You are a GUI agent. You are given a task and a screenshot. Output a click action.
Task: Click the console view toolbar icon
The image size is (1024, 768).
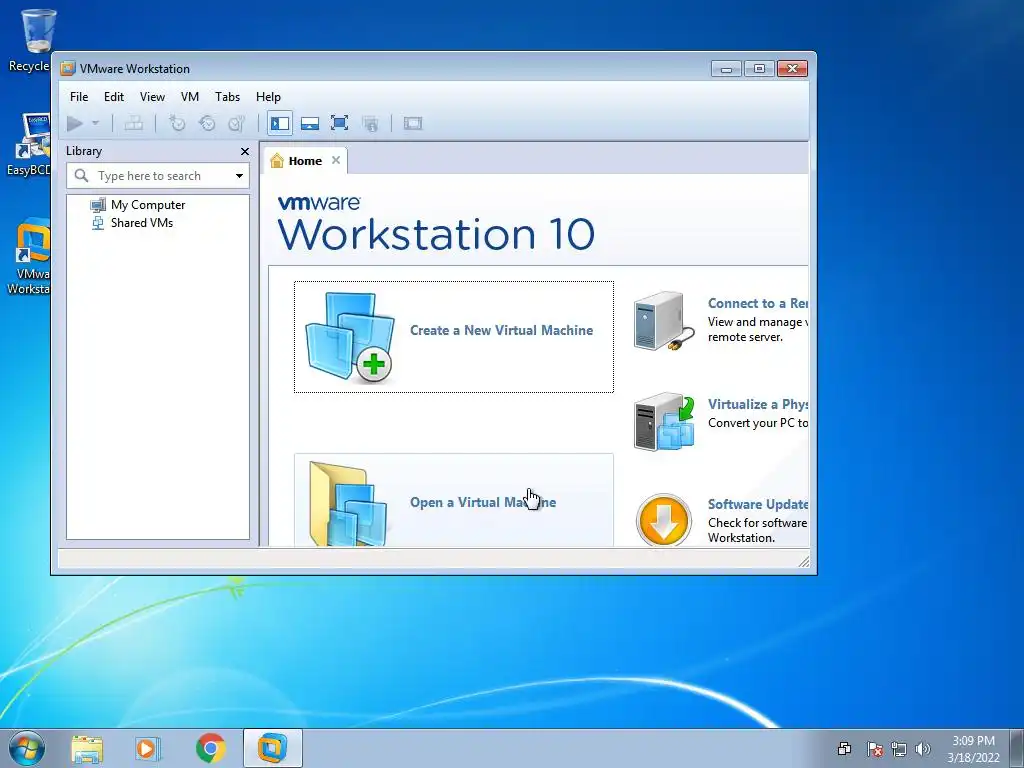[413, 123]
